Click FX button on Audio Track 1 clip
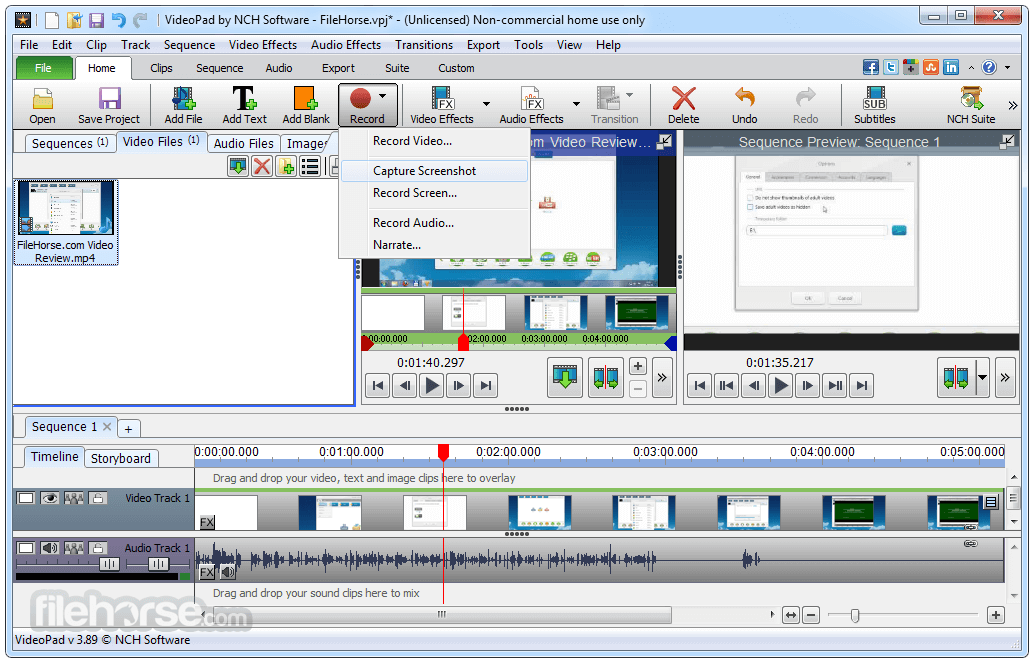1033x662 pixels. [206, 572]
